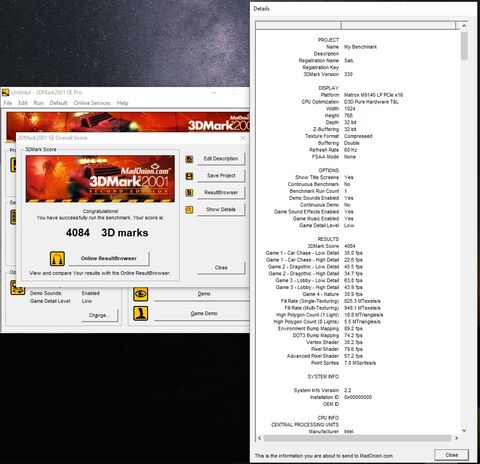
Task: Click the Show Details magnifier icon
Action: [x=189, y=210]
